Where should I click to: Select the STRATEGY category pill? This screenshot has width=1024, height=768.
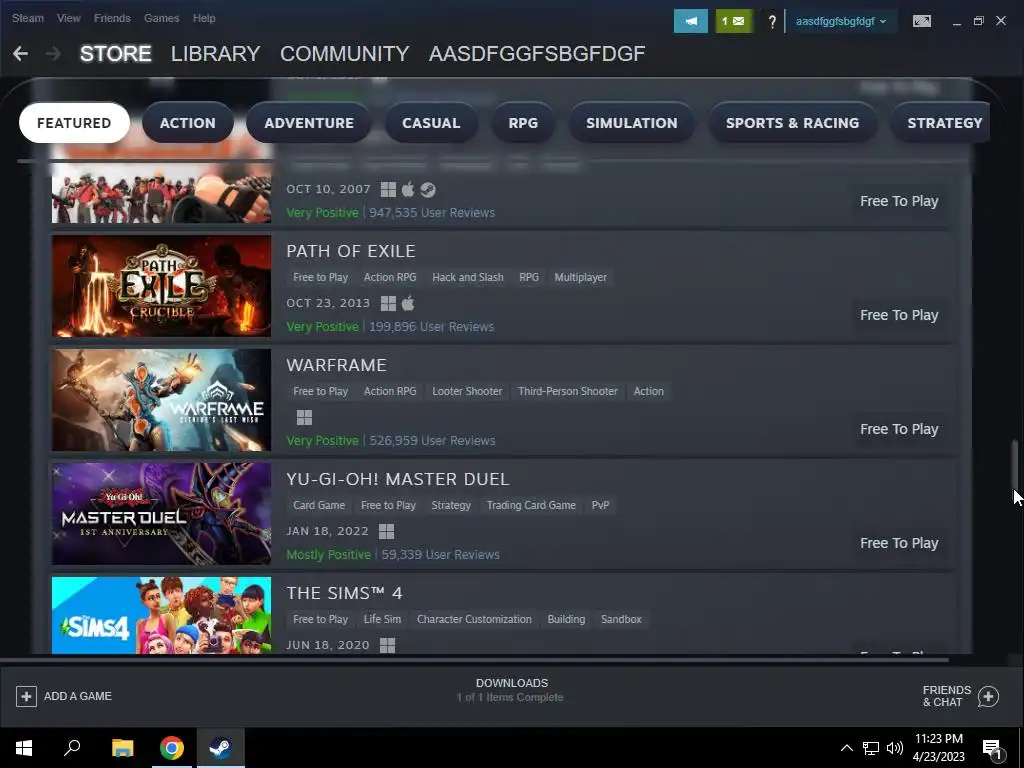pyautogui.click(x=940, y=123)
